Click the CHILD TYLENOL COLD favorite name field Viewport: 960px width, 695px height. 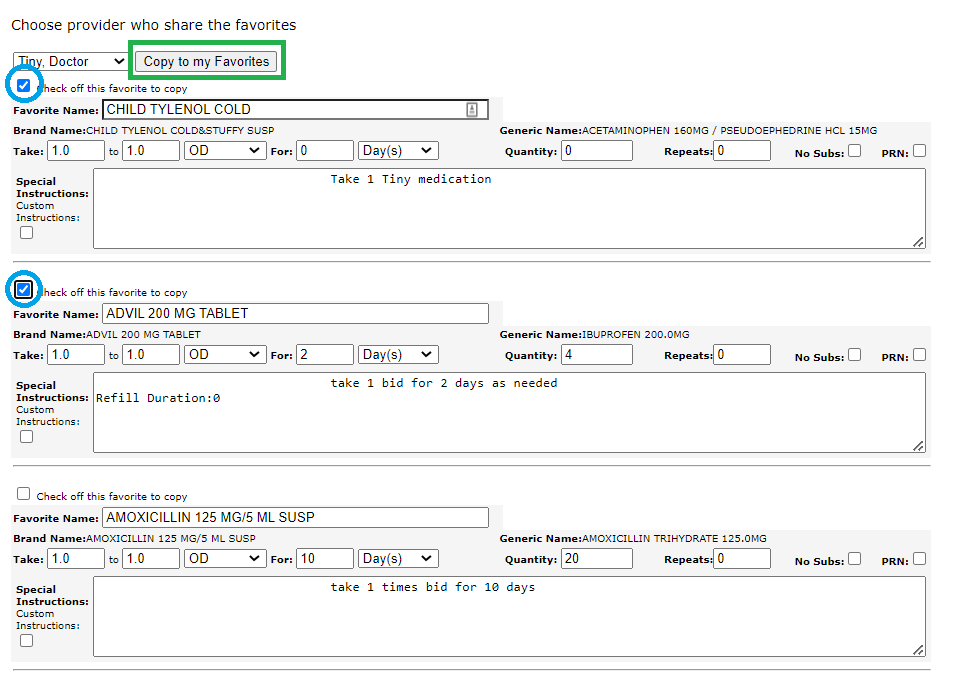295,109
